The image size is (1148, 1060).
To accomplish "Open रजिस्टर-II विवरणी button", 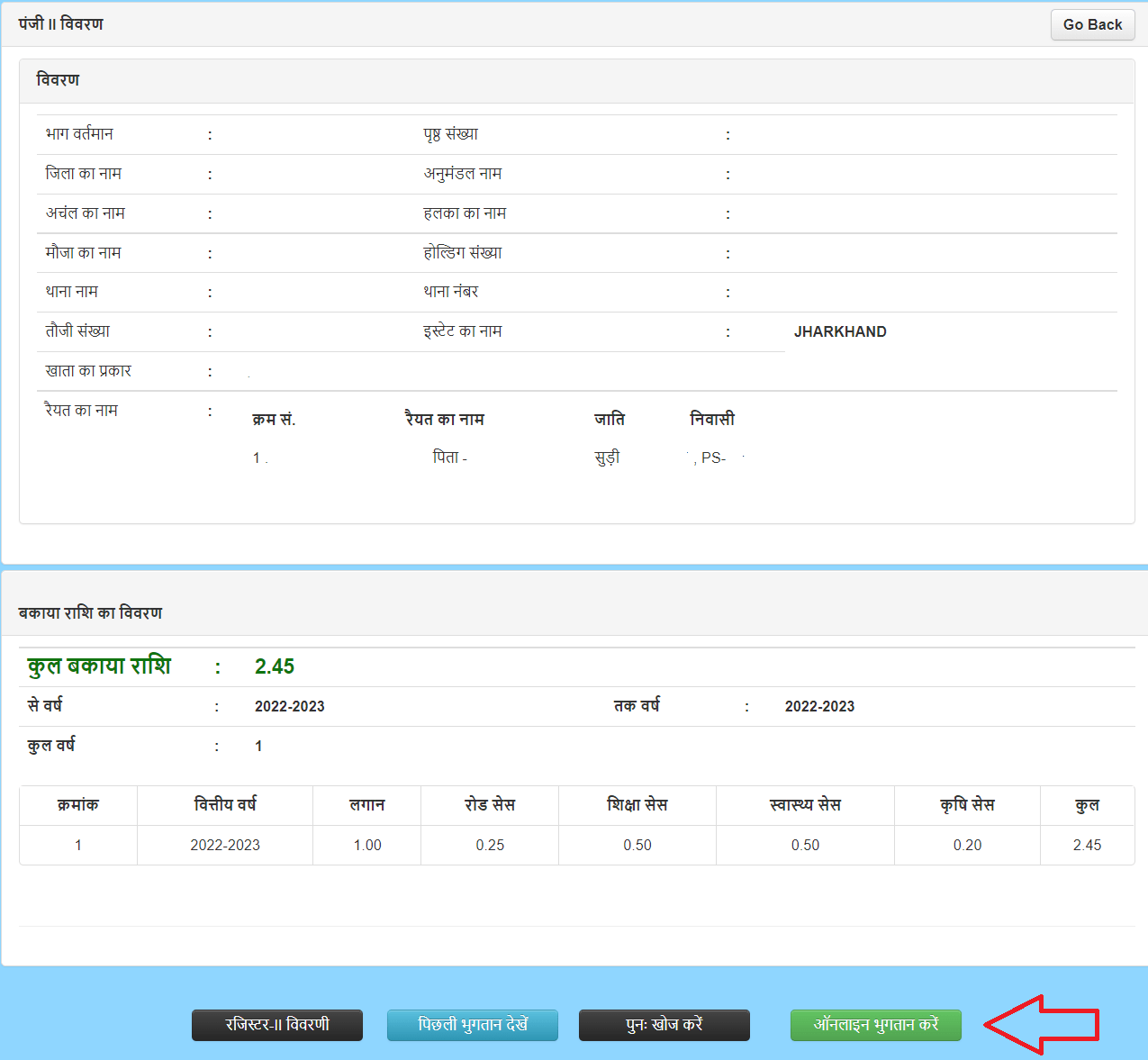I will coord(277,1025).
